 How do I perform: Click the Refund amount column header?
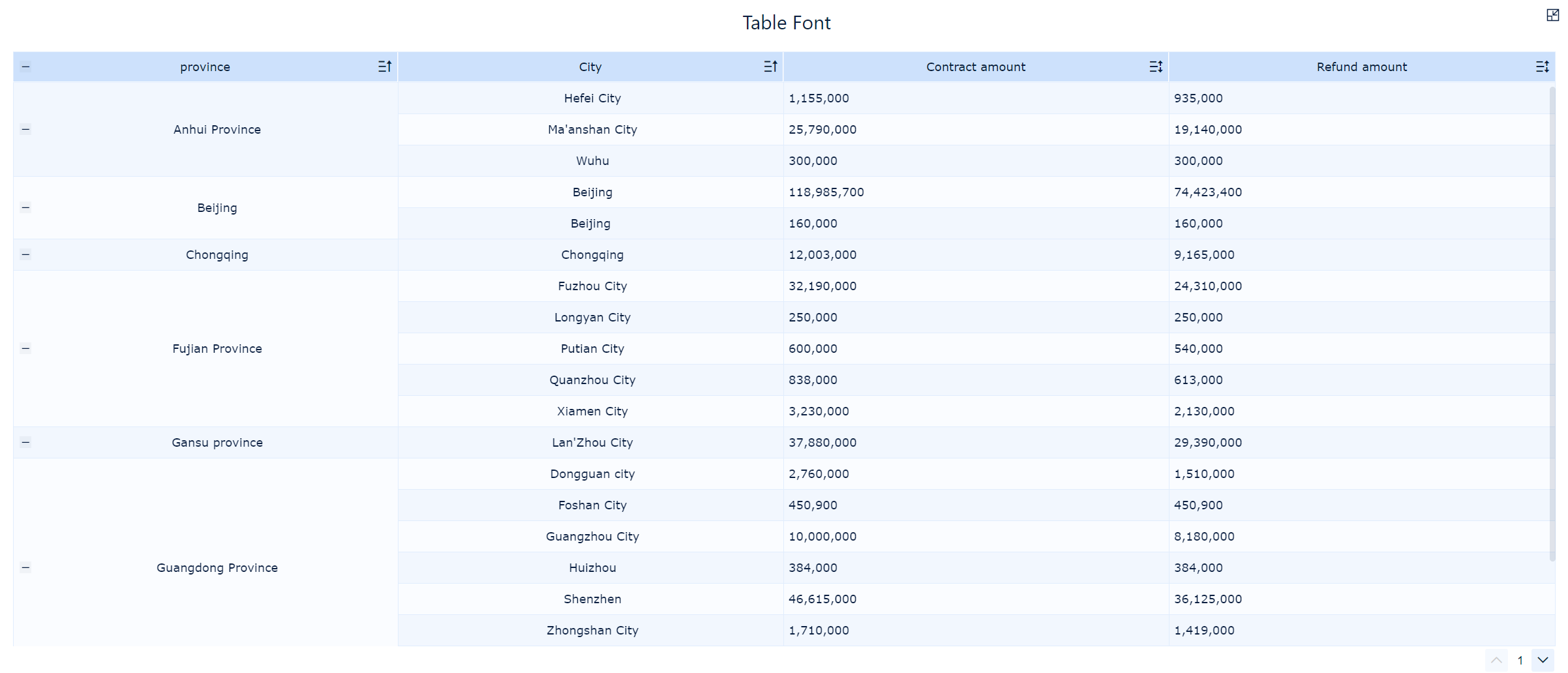[x=1361, y=66]
